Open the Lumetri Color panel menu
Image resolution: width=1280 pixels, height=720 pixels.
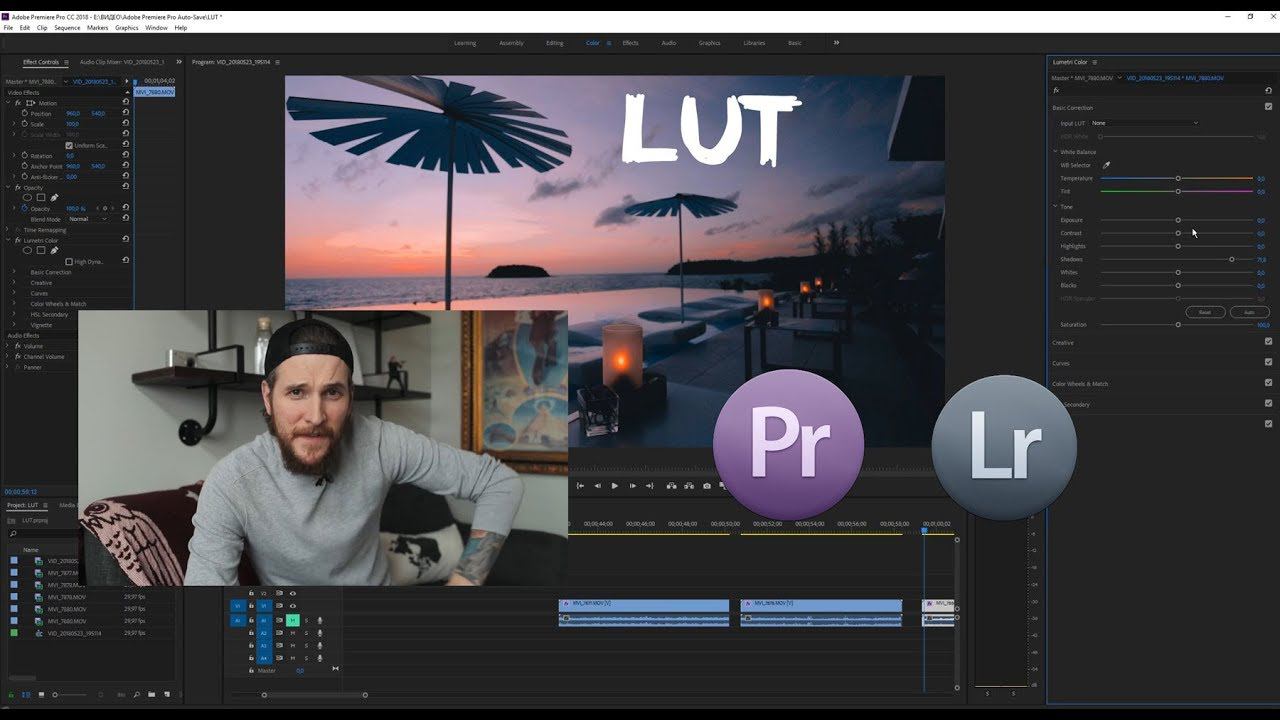[1094, 62]
